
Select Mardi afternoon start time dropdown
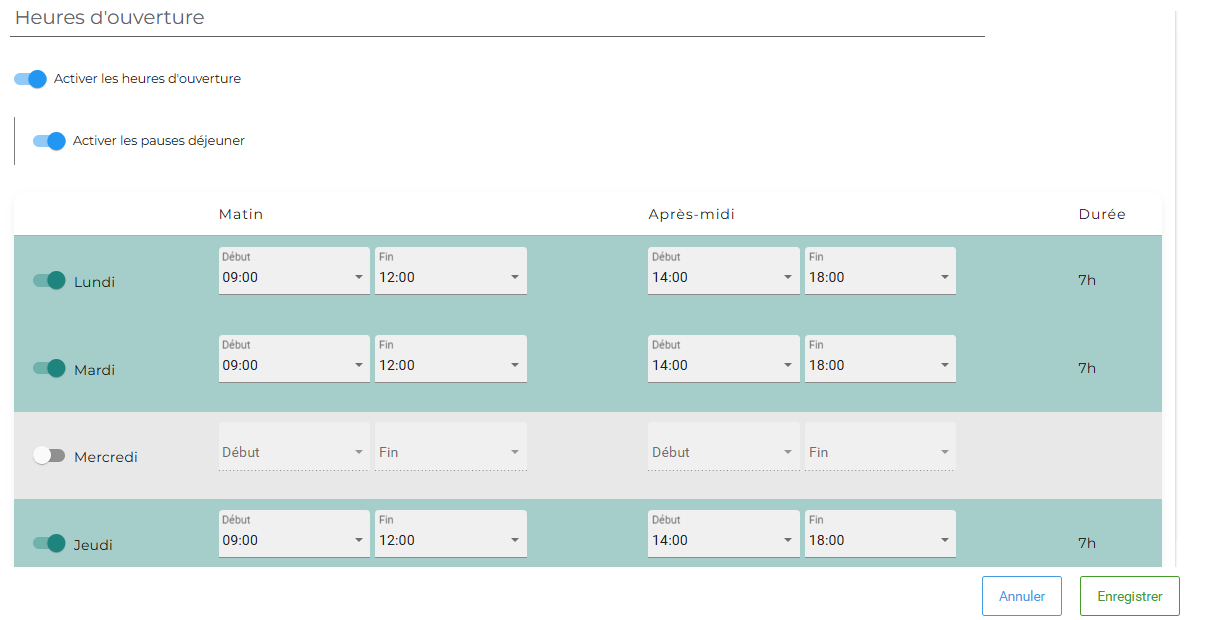click(x=723, y=359)
